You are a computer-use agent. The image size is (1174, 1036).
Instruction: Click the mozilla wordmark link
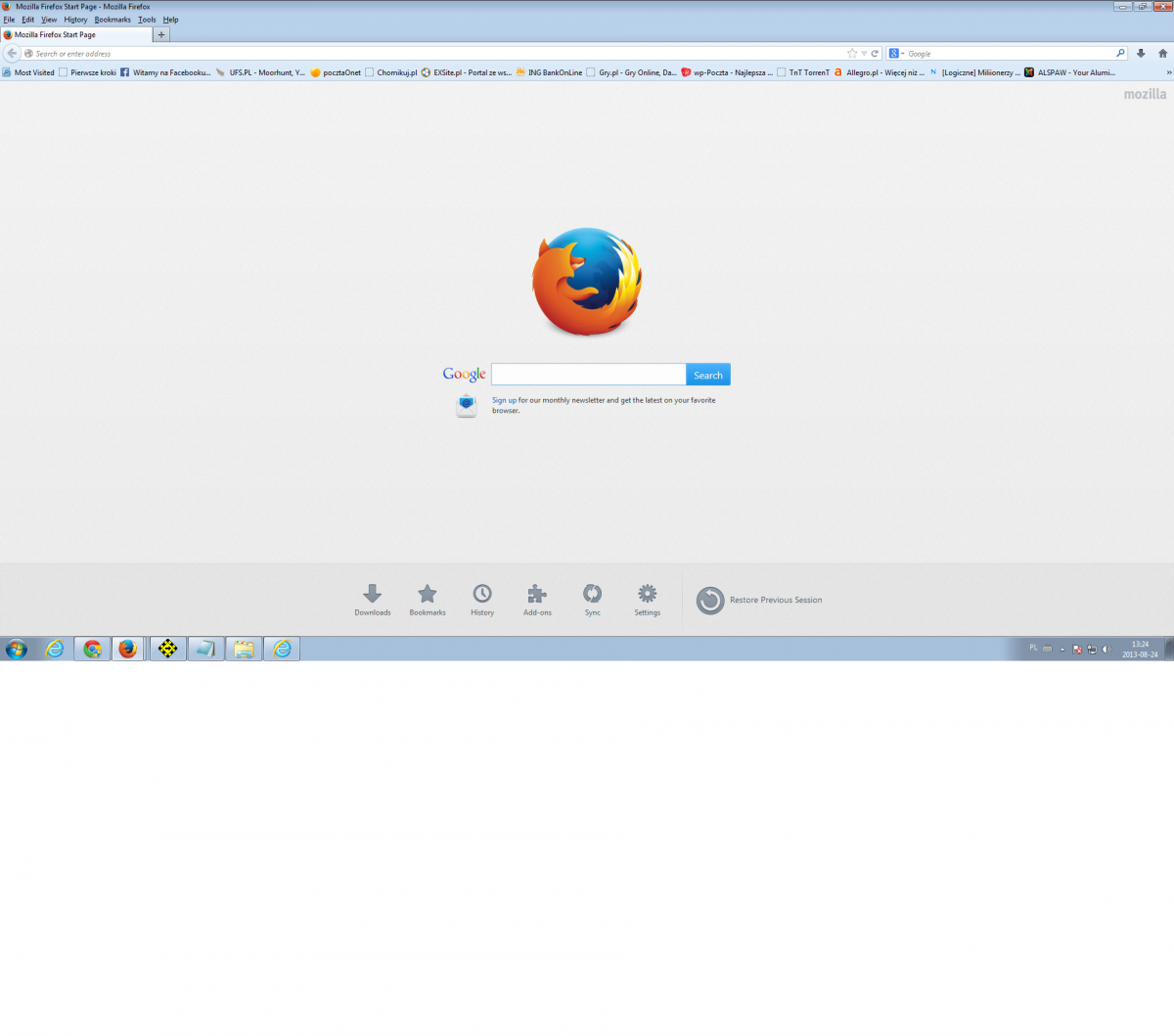point(1145,94)
